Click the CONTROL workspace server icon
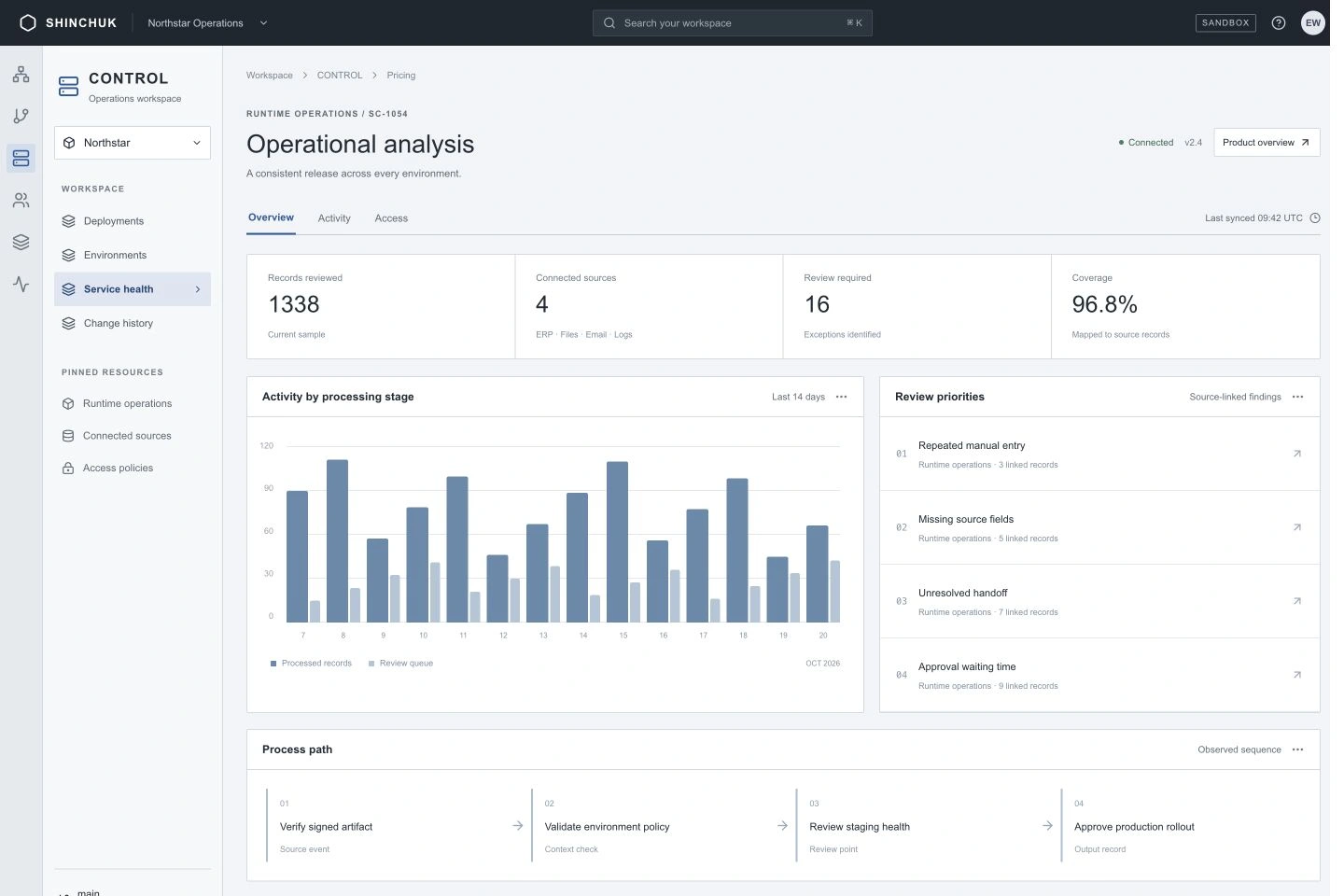1344x896 pixels. pos(68,87)
